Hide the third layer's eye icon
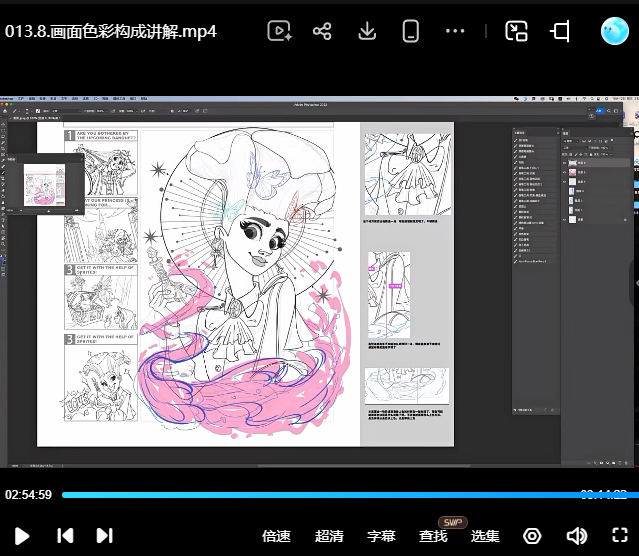639x556 pixels. (564, 182)
